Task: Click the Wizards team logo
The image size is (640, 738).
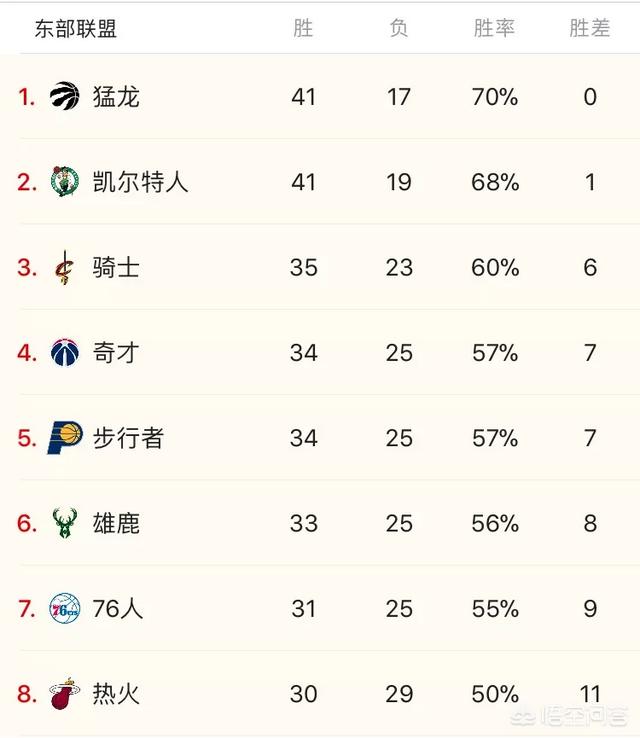Action: pyautogui.click(x=64, y=352)
